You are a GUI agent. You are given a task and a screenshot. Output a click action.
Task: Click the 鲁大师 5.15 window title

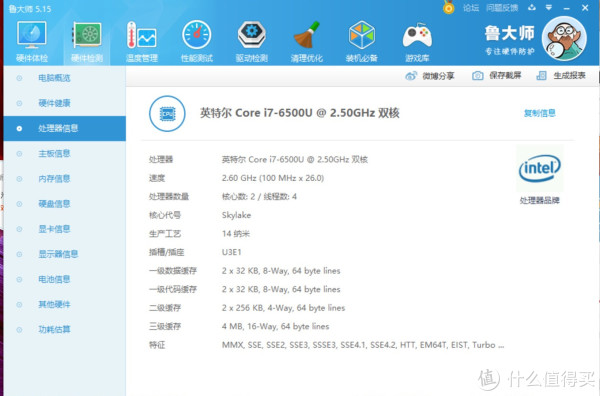click(30, 8)
